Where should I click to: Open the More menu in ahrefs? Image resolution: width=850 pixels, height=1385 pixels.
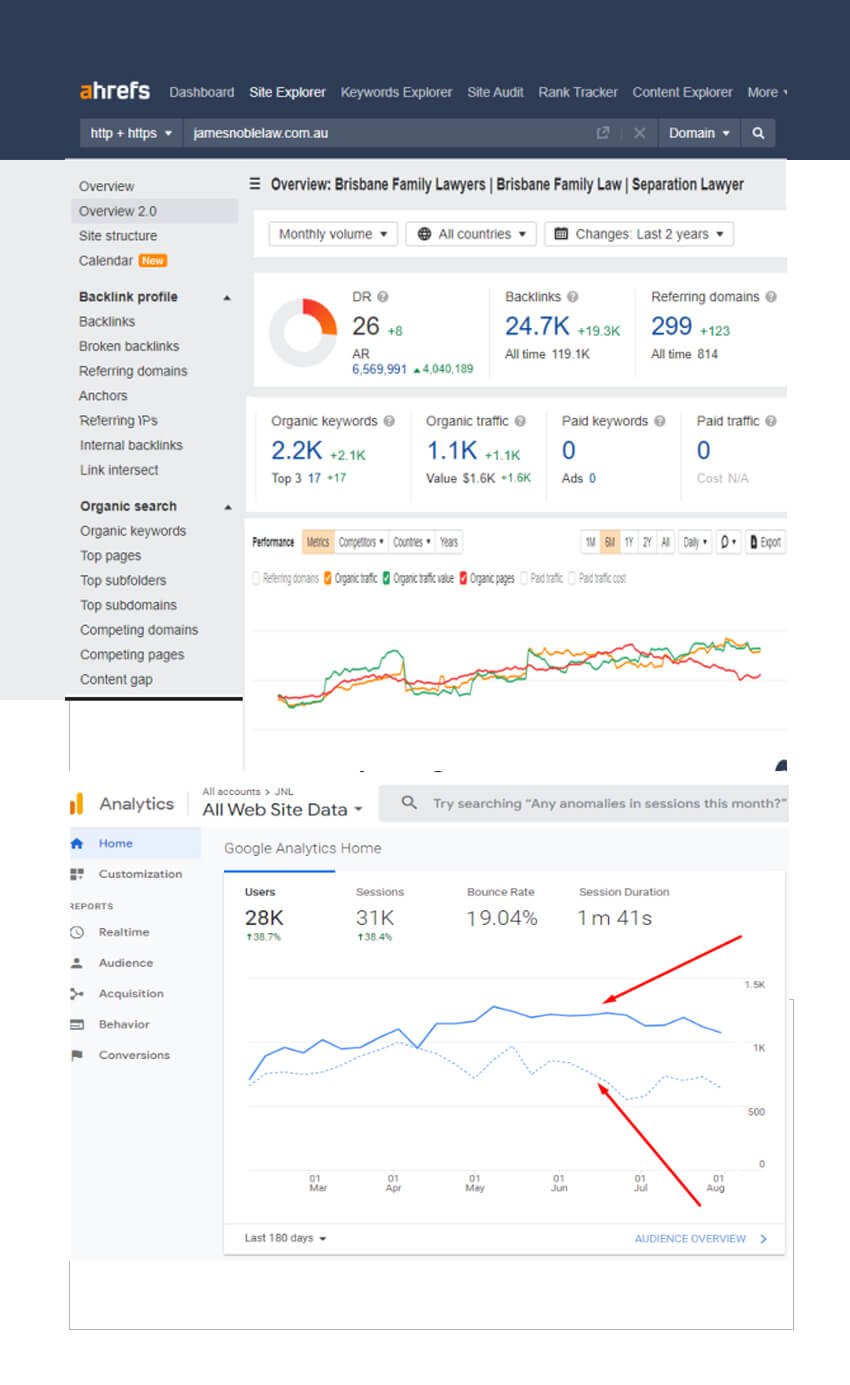[x=767, y=92]
